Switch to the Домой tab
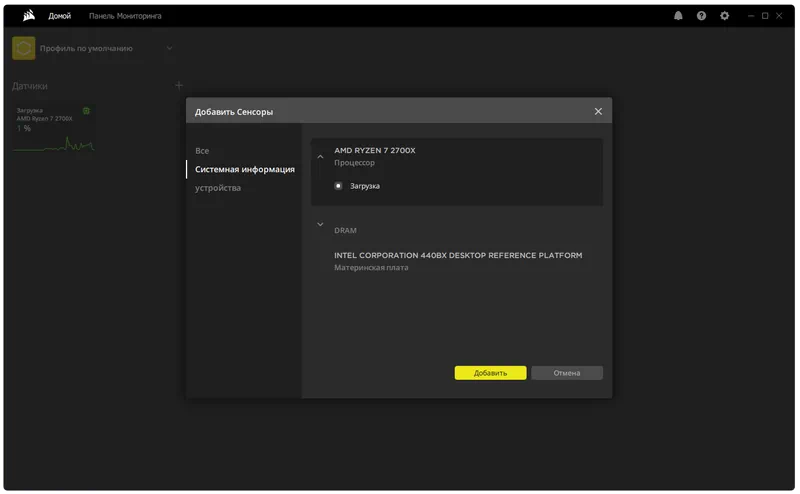The height and width of the screenshot is (494, 800). point(60,16)
